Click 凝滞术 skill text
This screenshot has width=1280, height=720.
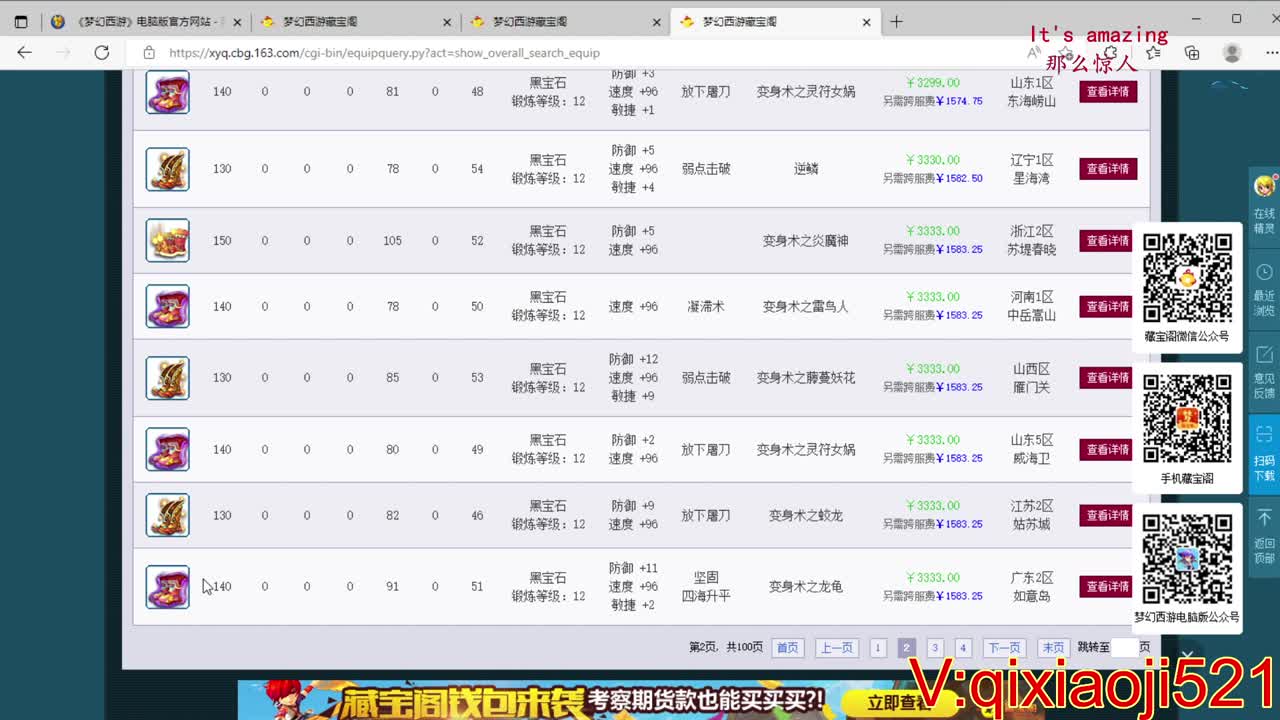tap(706, 307)
